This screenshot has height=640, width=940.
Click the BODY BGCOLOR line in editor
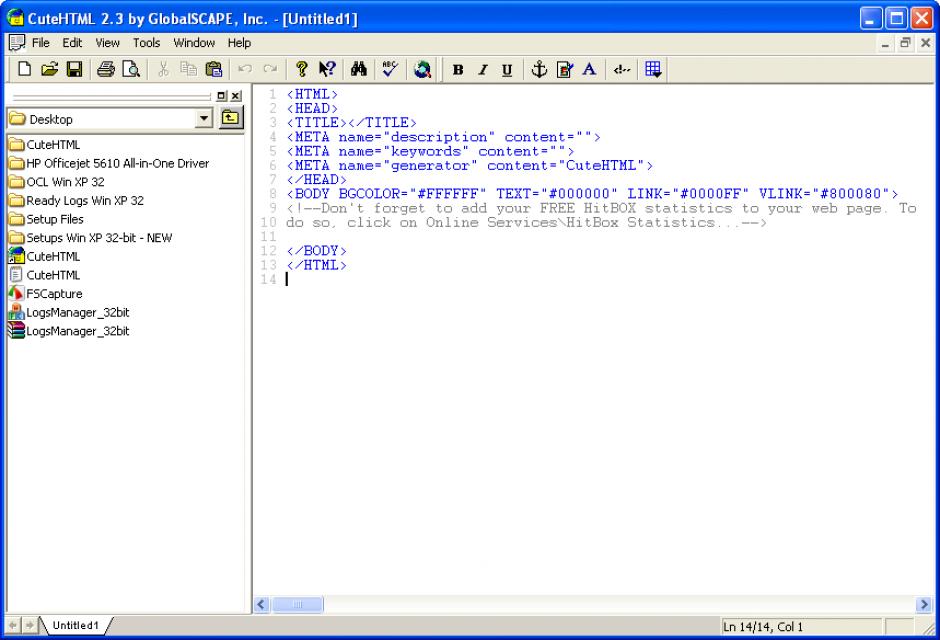pos(592,194)
